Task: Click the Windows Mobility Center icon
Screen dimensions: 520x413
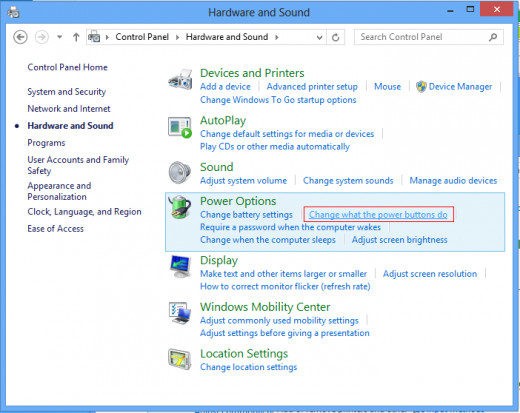Action: pyautogui.click(x=180, y=313)
